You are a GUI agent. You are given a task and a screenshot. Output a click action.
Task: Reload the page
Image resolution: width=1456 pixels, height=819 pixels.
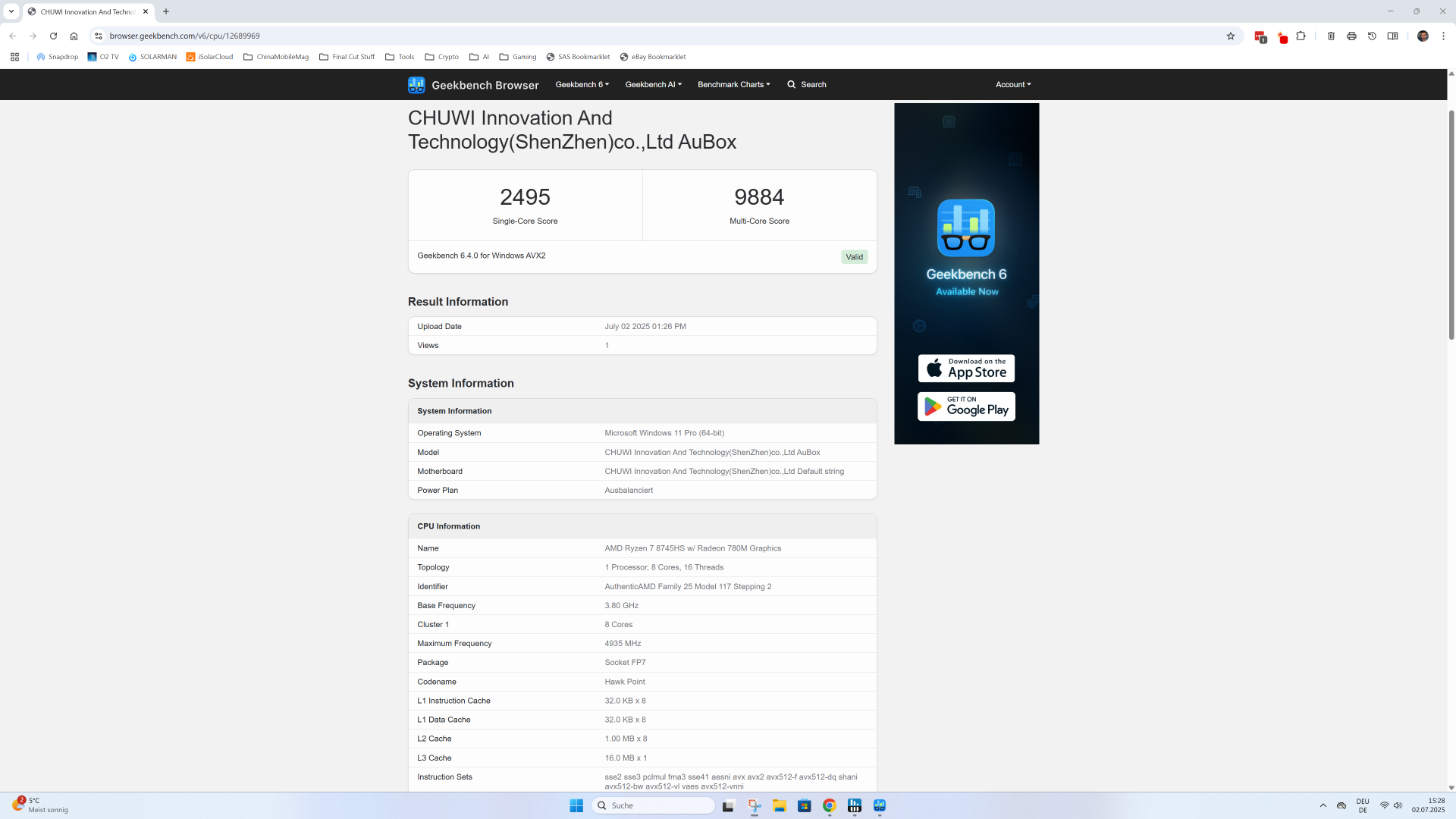point(53,36)
